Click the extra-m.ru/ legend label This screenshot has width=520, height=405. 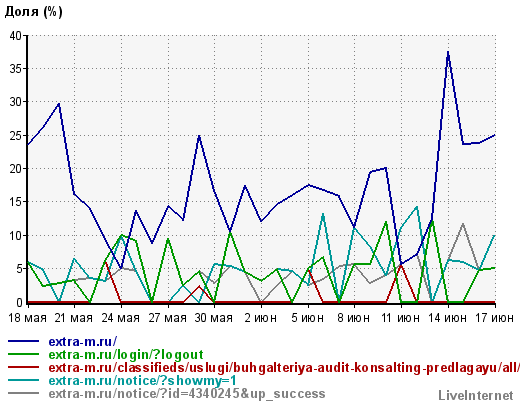pyautogui.click(x=83, y=341)
